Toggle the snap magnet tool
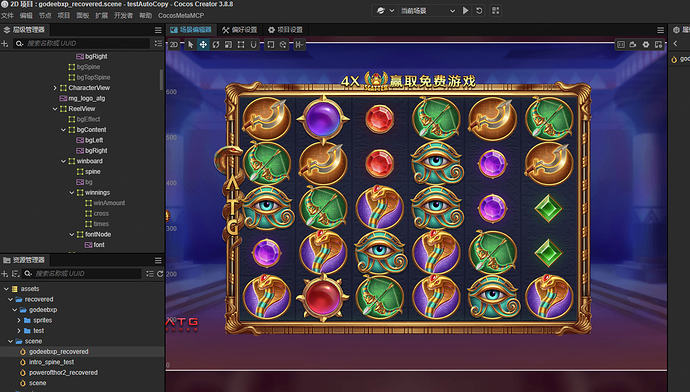Screen dimensions: 690x392 coord(253,44)
